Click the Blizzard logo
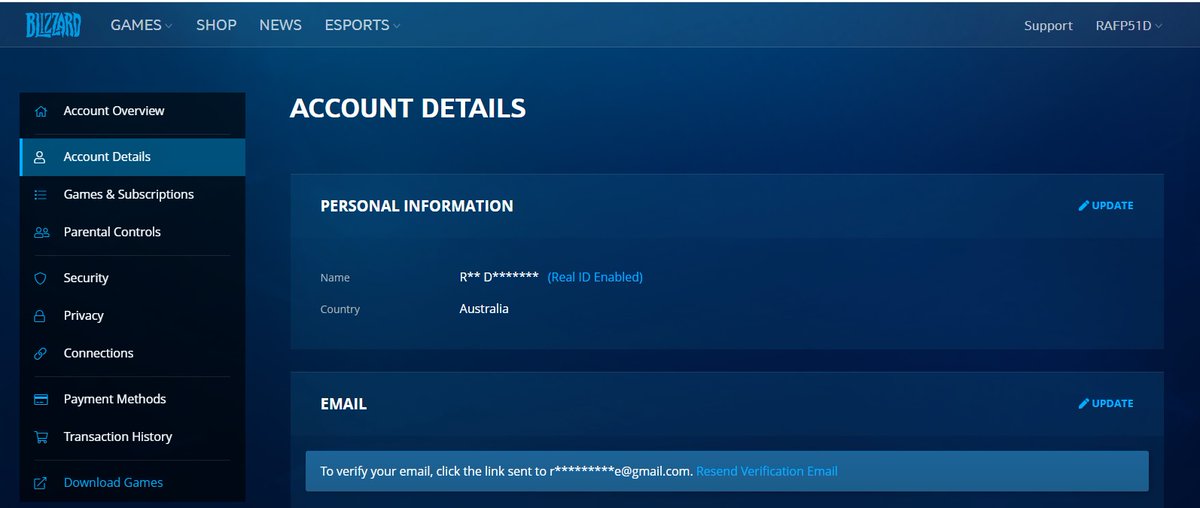The image size is (1200, 508). point(54,25)
